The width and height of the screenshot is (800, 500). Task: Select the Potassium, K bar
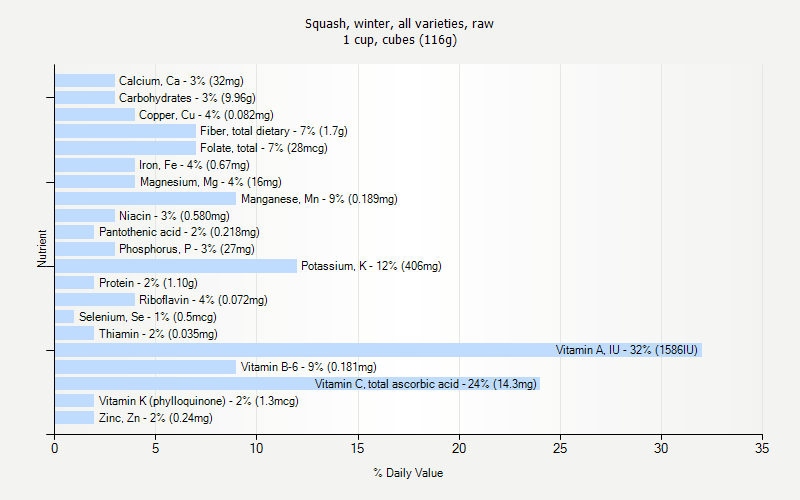[175, 266]
